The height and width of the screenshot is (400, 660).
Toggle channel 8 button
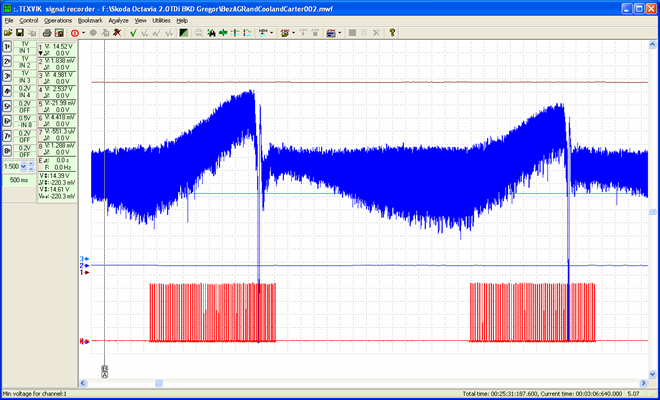point(7,151)
